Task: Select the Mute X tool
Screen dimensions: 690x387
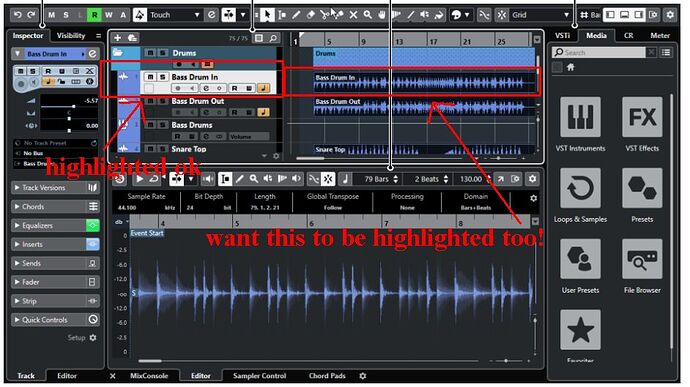Action: click(x=353, y=15)
